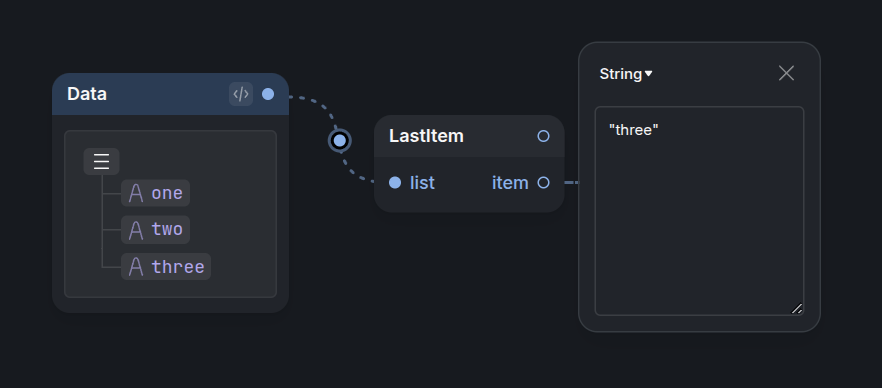Screen dimensions: 882x388
Task: Click the LastItem node title
Action: 426,136
